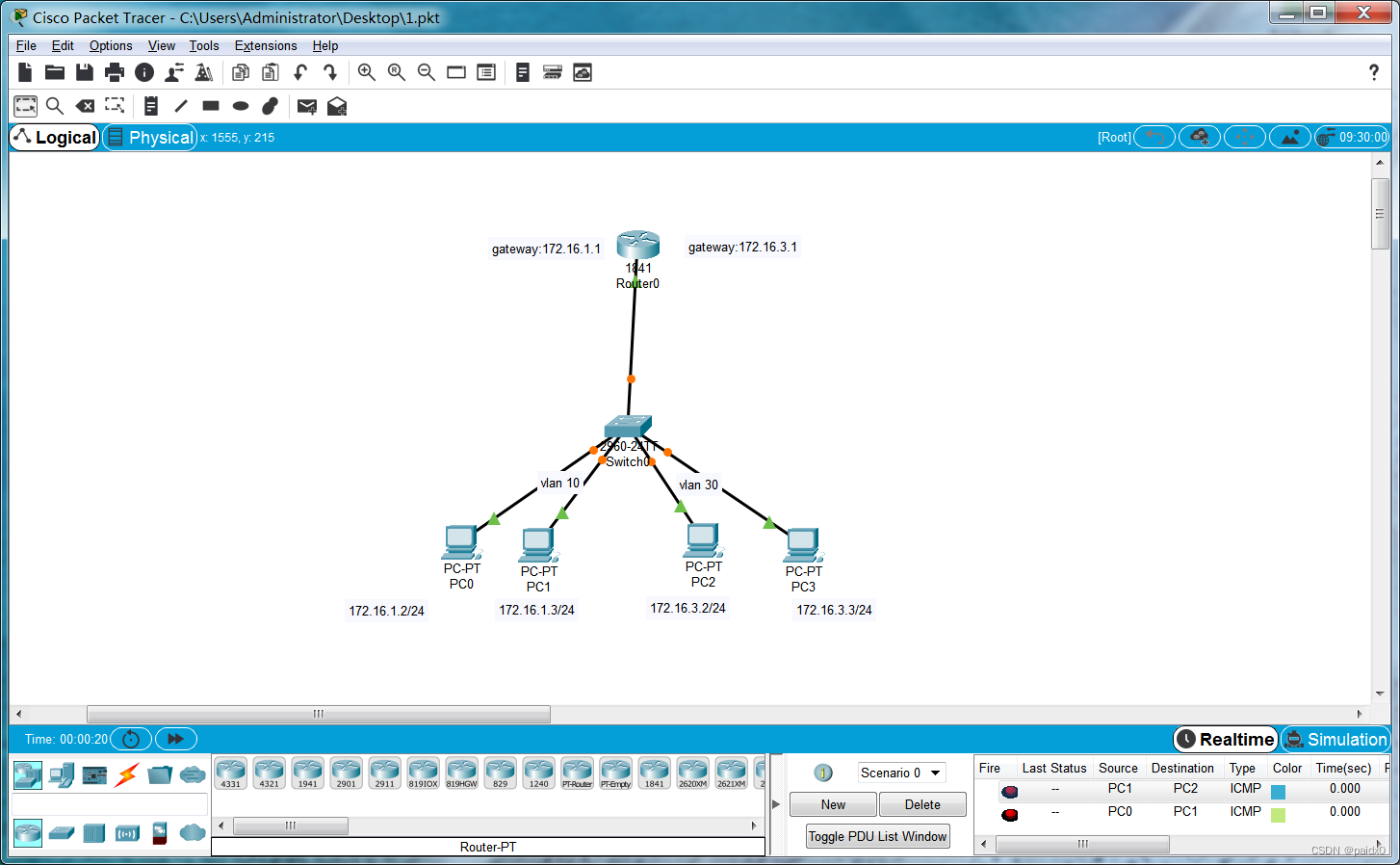
Task: Add a Complex PDU with open envelope
Action: point(337,106)
